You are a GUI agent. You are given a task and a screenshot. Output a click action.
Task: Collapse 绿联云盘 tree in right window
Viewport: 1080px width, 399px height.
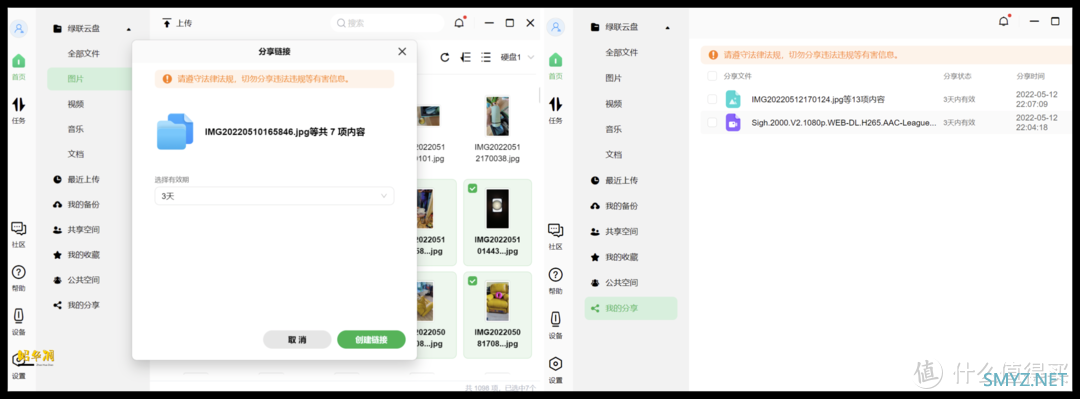(x=667, y=28)
